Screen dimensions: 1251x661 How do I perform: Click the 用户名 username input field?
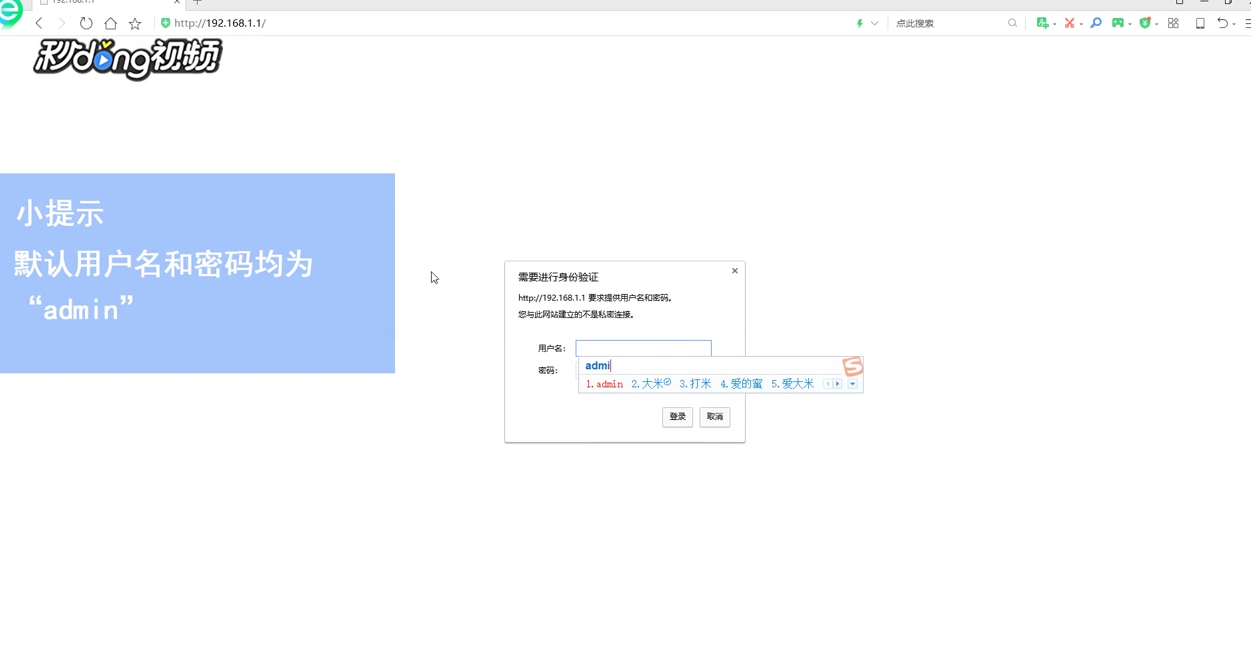[643, 348]
